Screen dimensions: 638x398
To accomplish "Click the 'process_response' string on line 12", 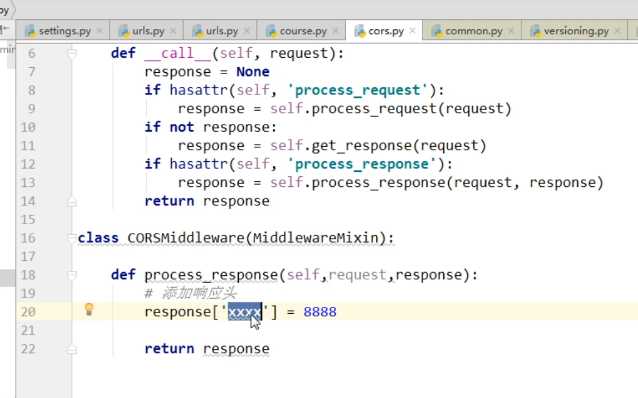I will click(x=362, y=164).
